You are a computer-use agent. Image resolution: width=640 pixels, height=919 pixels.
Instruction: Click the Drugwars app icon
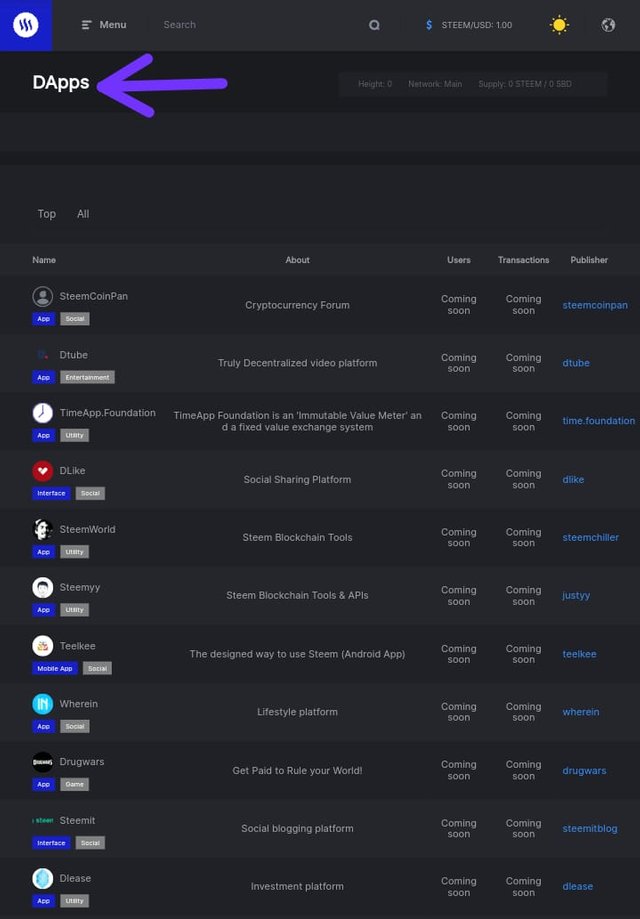click(x=43, y=762)
